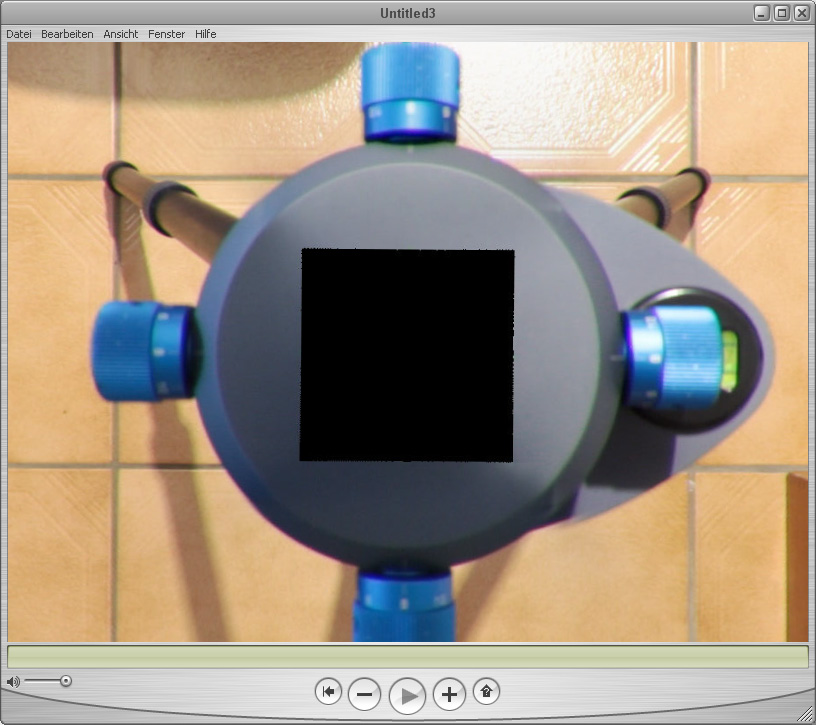
Task: Click the resize grip in window corner
Action: click(x=804, y=713)
